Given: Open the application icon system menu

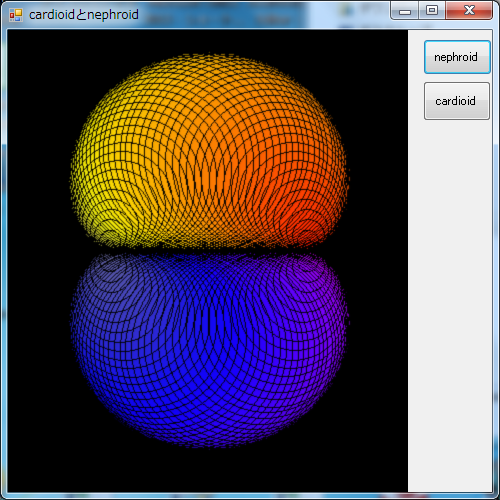Looking at the screenshot, I should pos(16,15).
